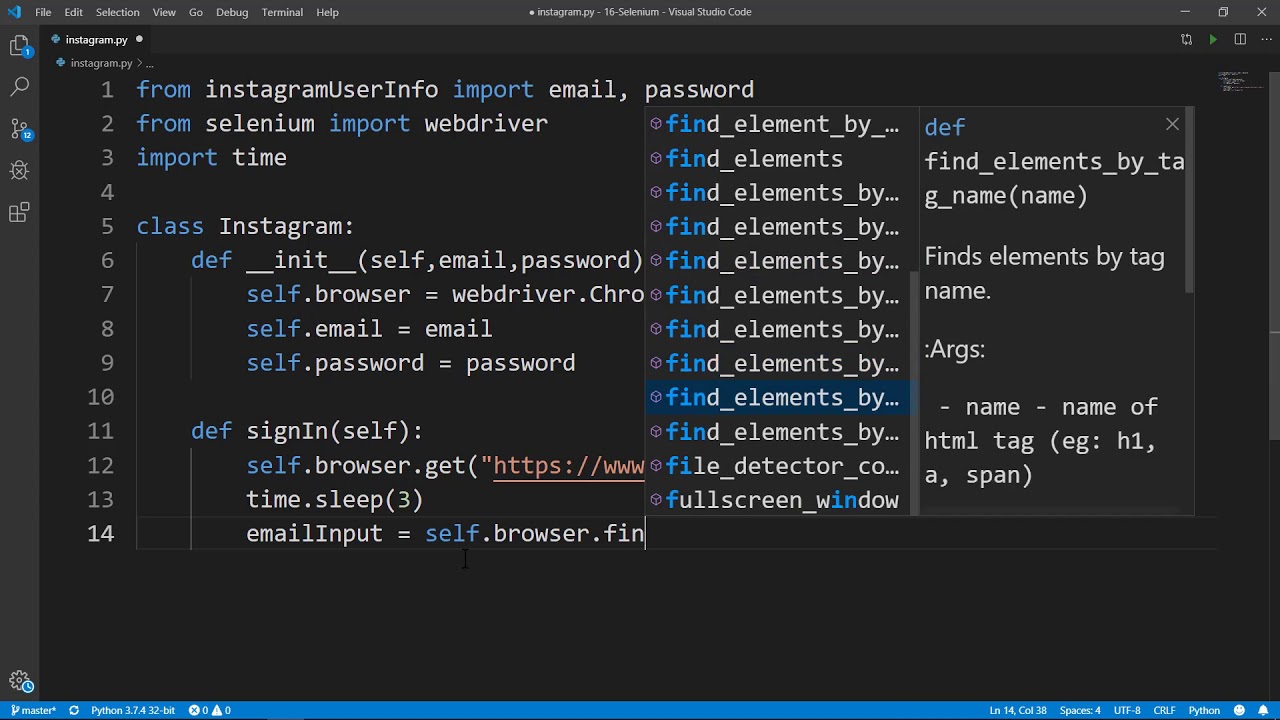Choose the fullscreen_window suggestion
Image resolution: width=1280 pixels, height=720 pixels.
click(779, 500)
